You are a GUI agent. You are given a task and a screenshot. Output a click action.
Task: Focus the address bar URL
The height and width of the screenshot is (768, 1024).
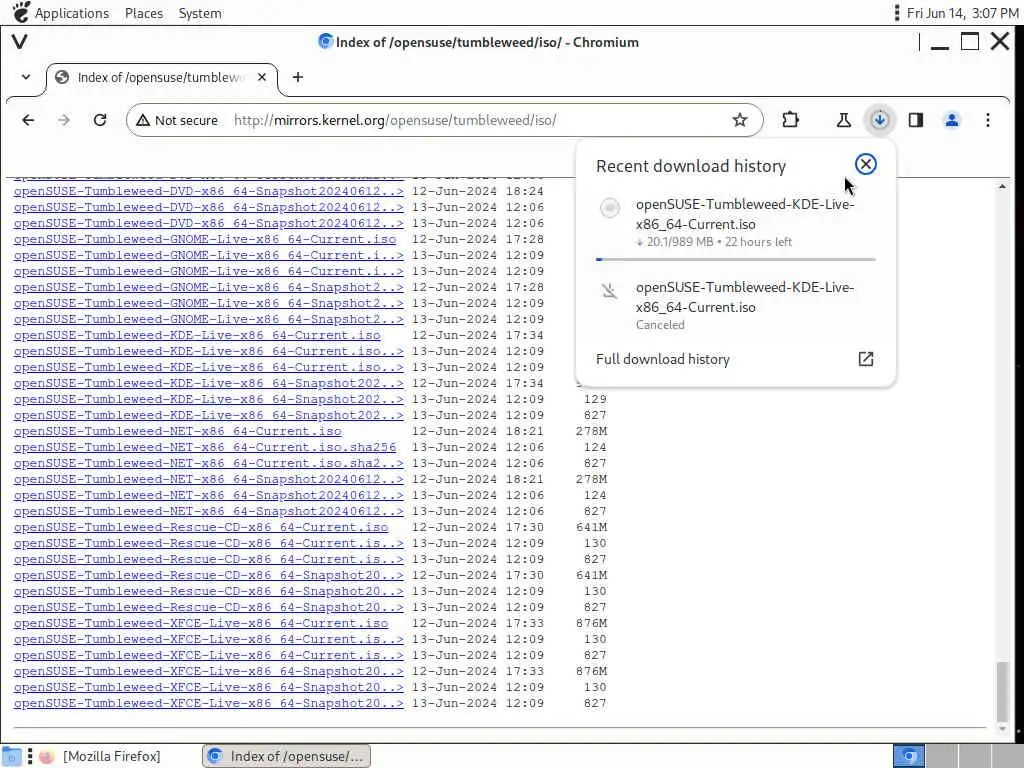point(394,120)
